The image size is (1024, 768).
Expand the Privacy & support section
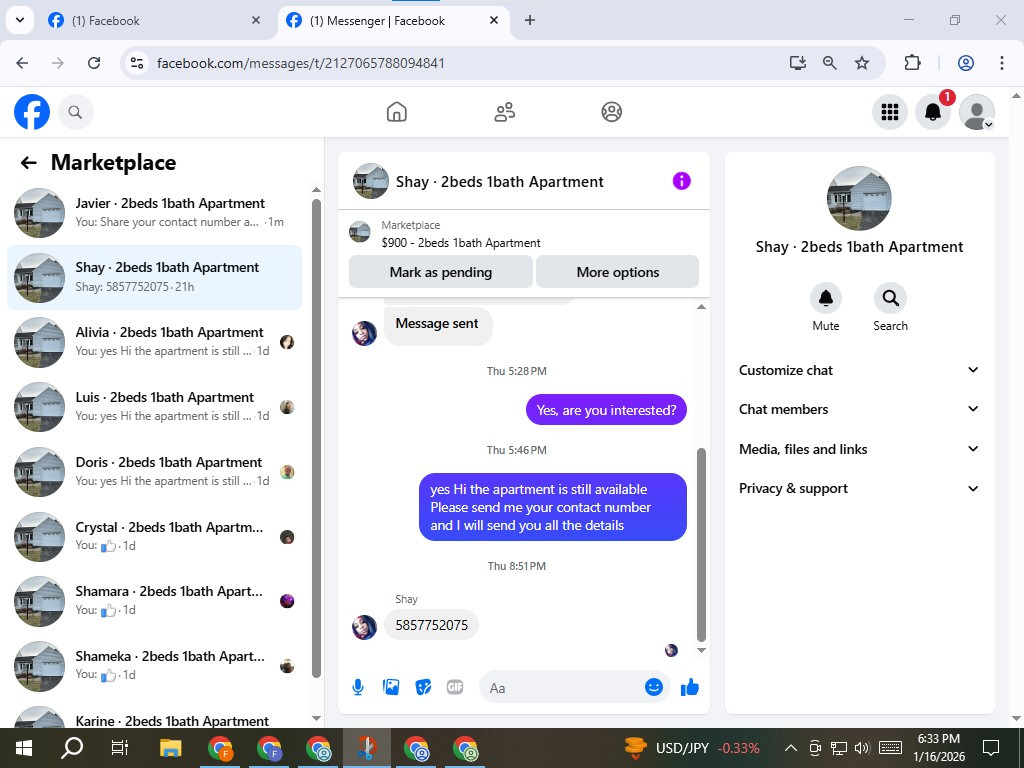[x=859, y=488]
